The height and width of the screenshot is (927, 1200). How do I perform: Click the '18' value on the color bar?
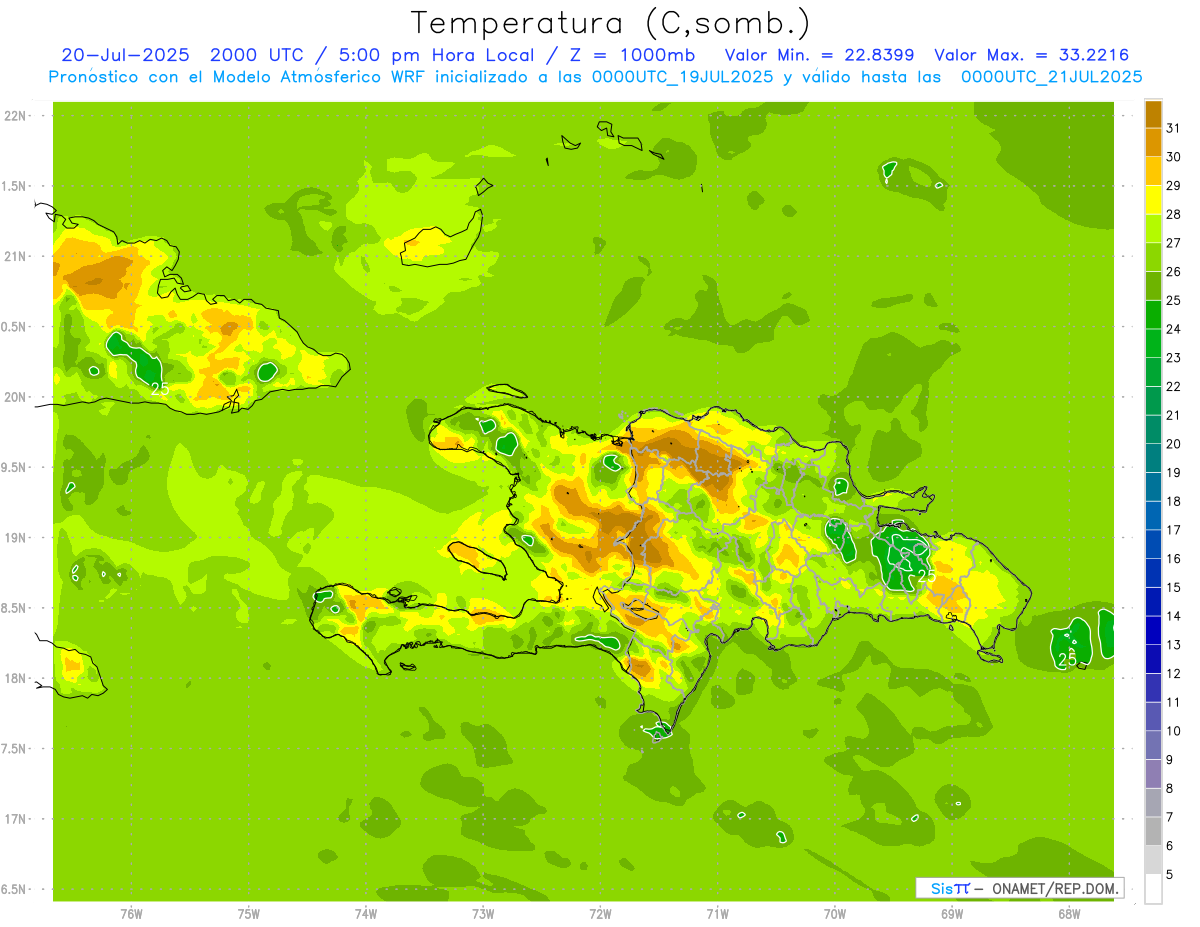pos(1174,501)
